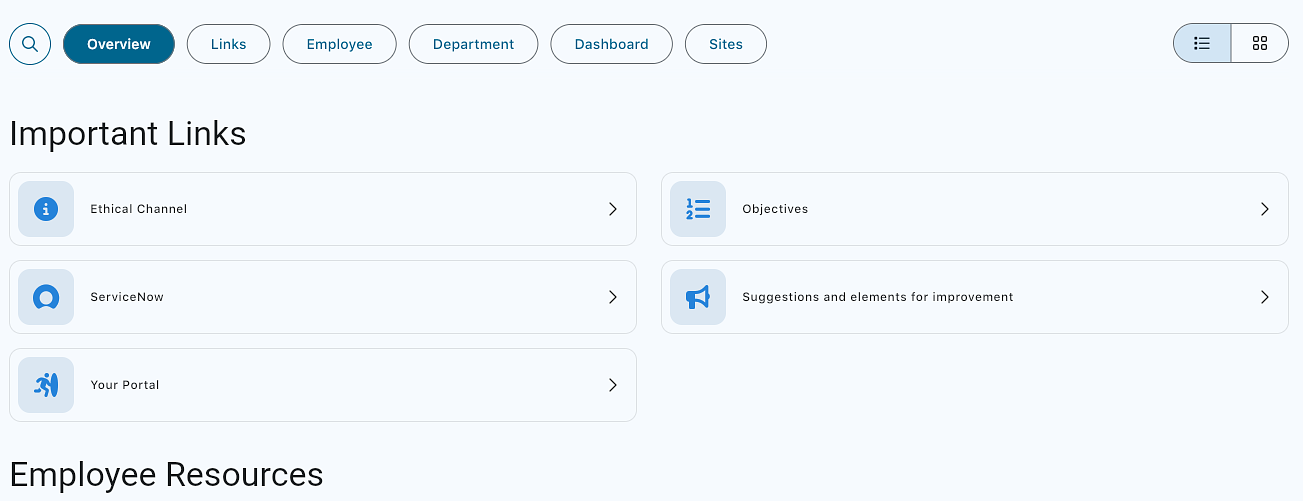Open Suggestions and elements for improvement link
Viewport: 1303px width, 501px height.
[878, 297]
